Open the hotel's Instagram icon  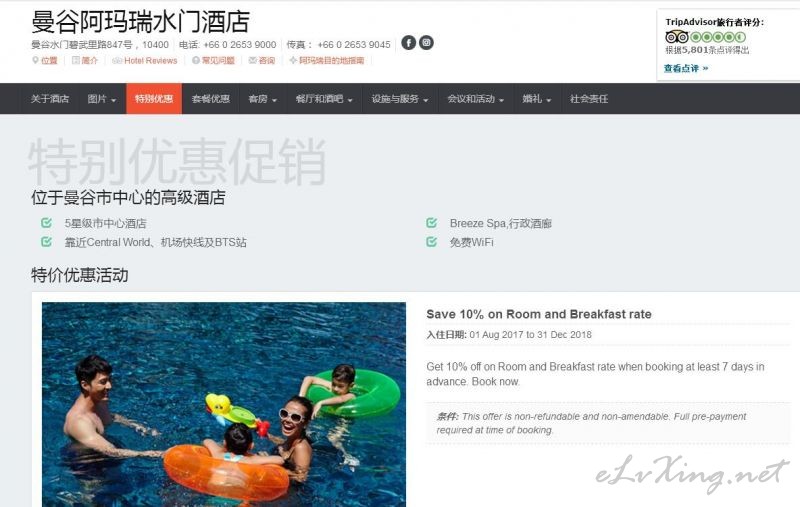pos(427,42)
